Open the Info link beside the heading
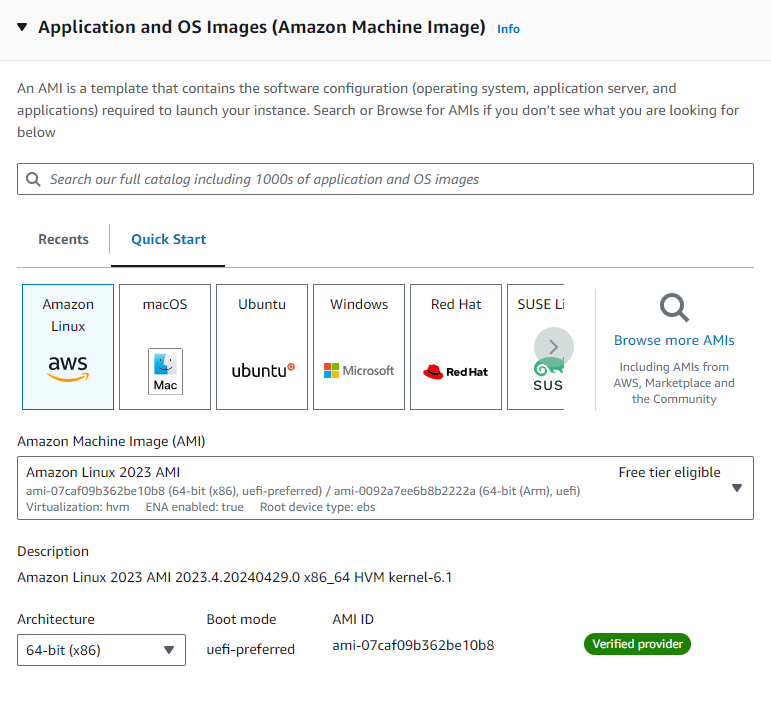Screen dimensions: 771x707 pos(508,29)
